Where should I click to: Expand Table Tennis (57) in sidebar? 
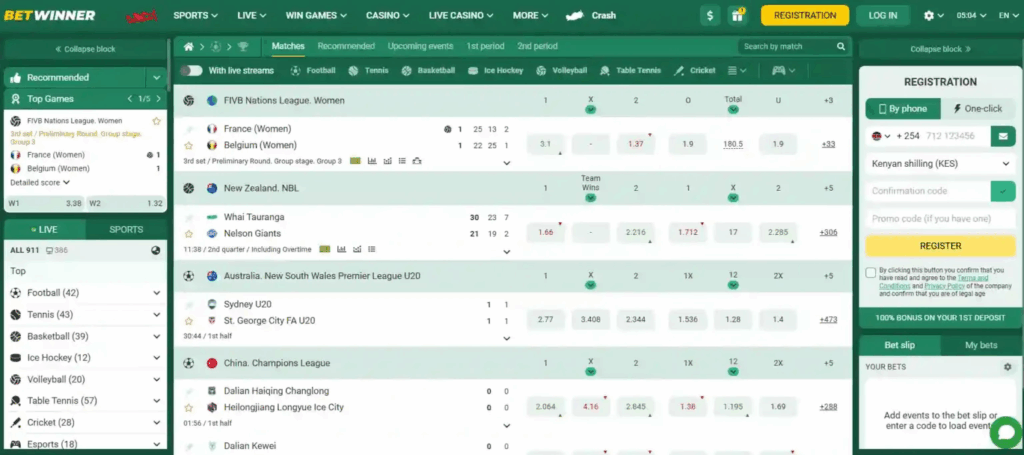[x=157, y=401]
